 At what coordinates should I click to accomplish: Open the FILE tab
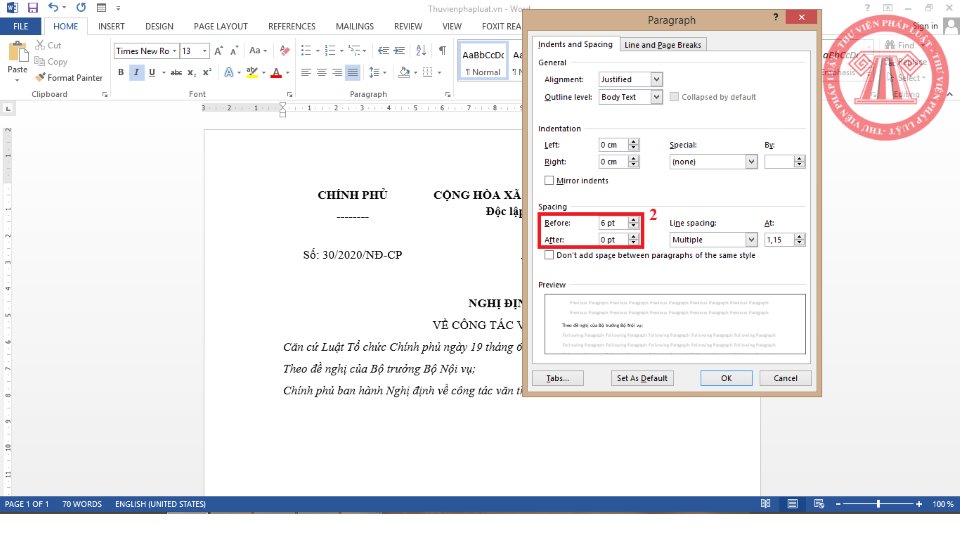20,26
